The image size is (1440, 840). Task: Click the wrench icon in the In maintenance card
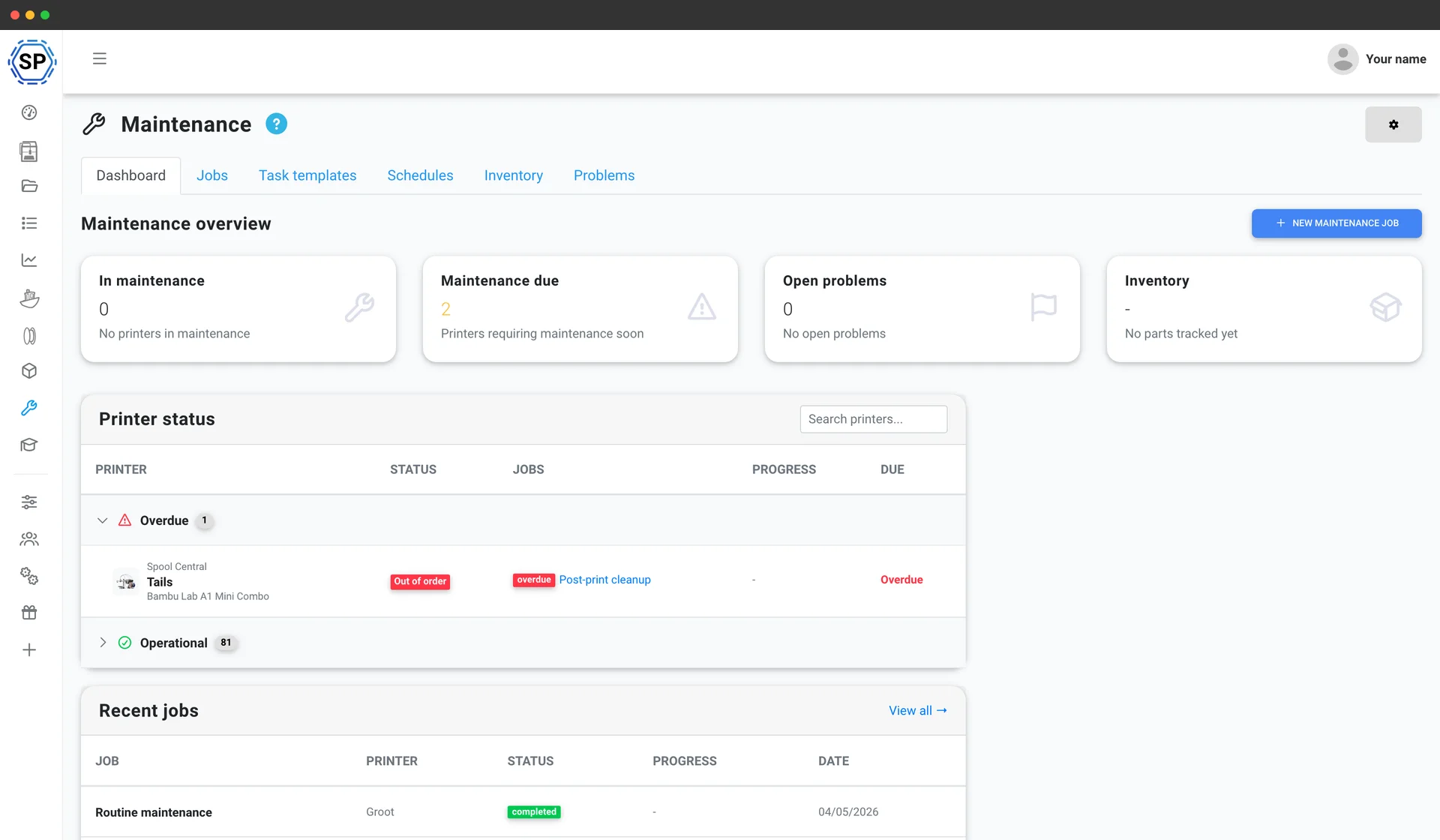point(359,307)
